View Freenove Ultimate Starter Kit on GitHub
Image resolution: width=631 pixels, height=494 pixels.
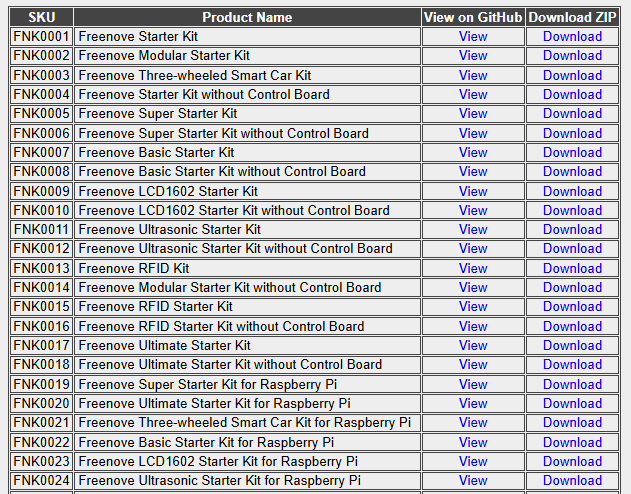[473, 346]
